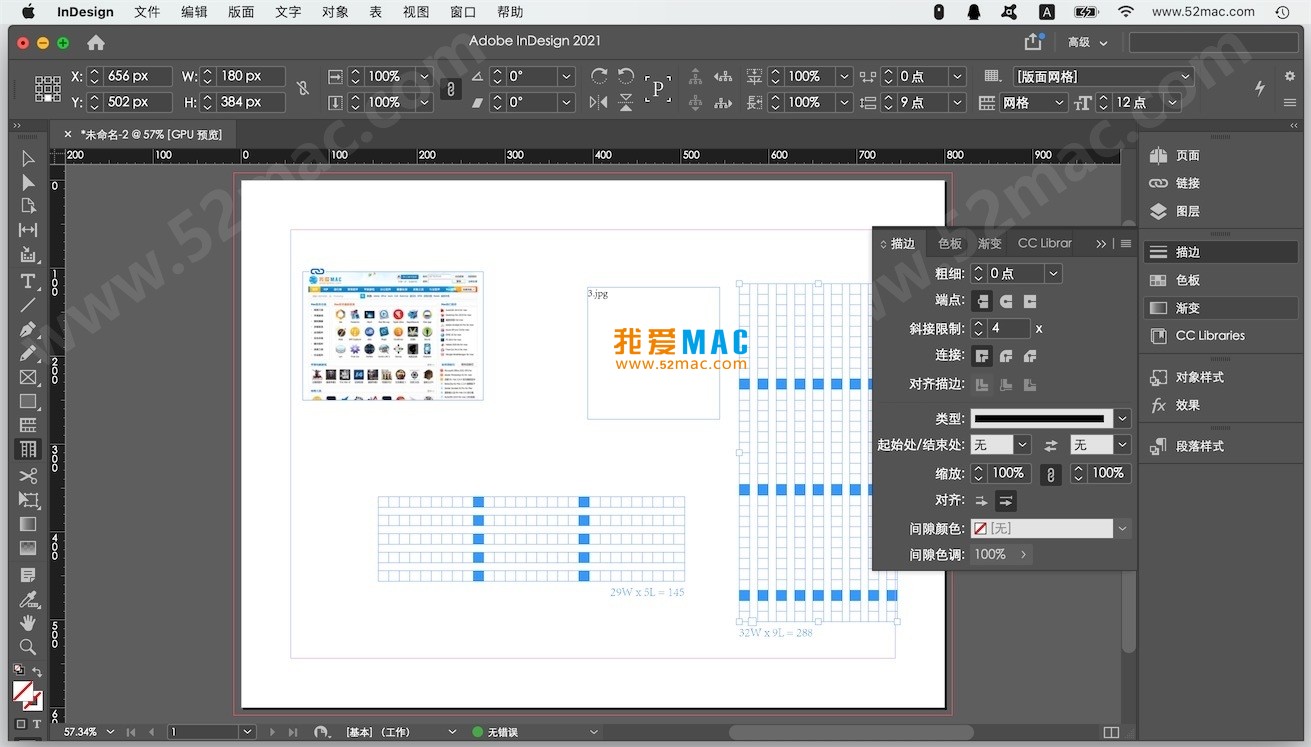Select the Zoom magnifier tool

point(28,647)
